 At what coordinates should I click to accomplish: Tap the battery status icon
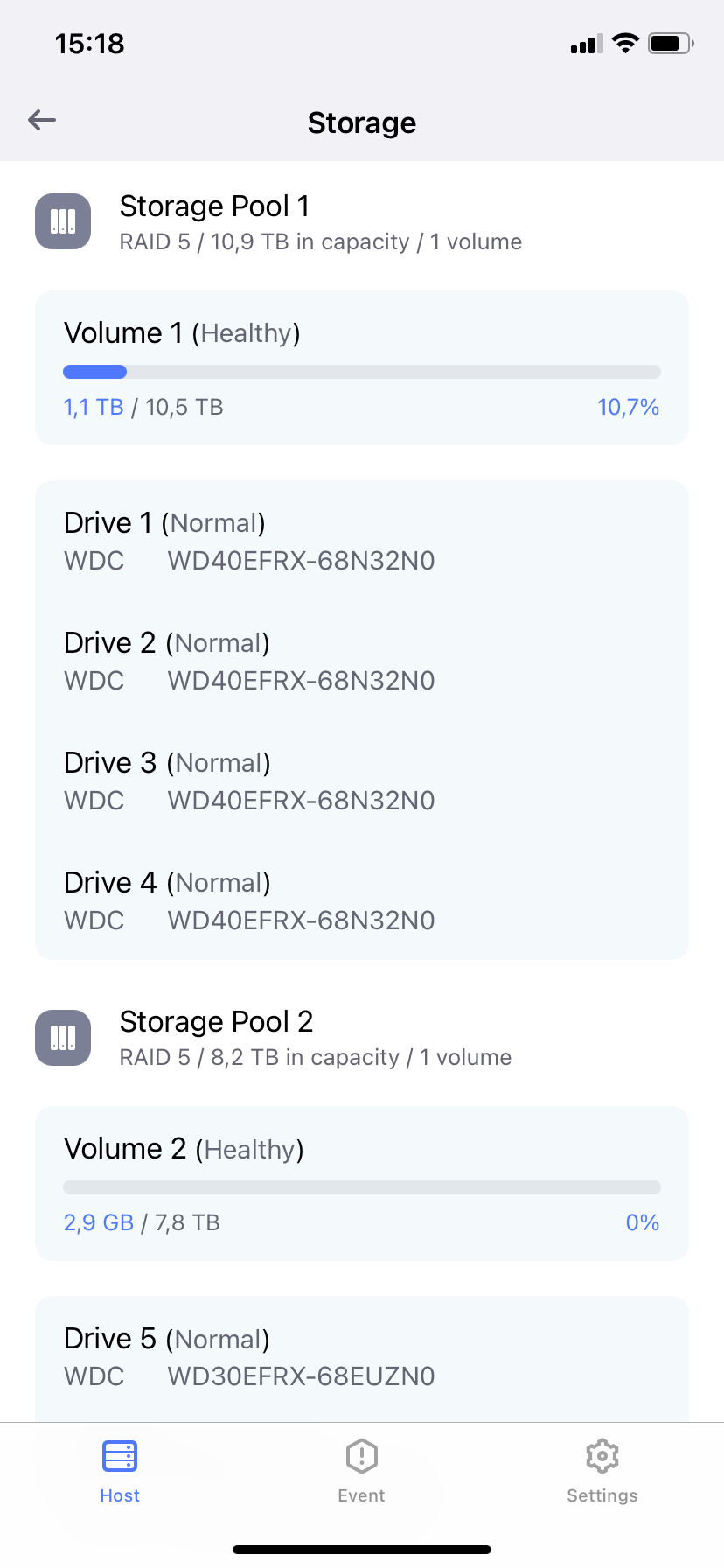point(672,44)
